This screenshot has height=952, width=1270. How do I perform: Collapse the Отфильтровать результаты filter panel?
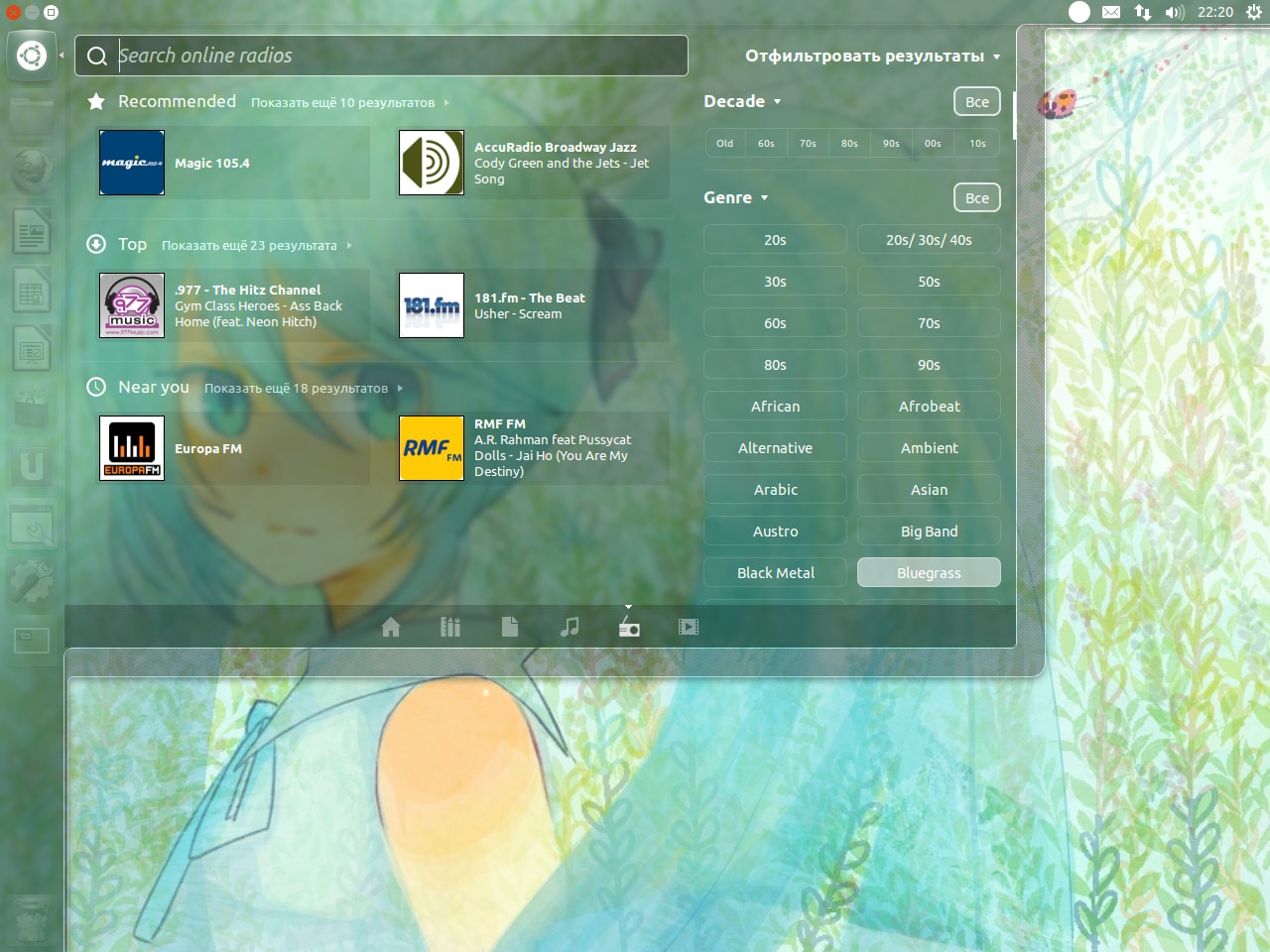pos(873,56)
